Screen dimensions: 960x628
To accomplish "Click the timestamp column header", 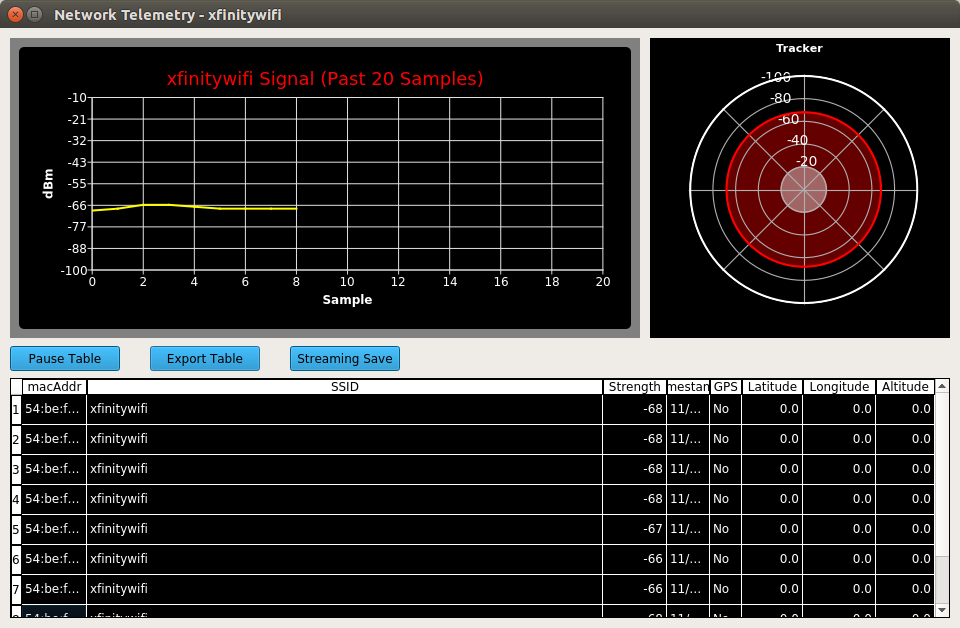I will pos(687,387).
